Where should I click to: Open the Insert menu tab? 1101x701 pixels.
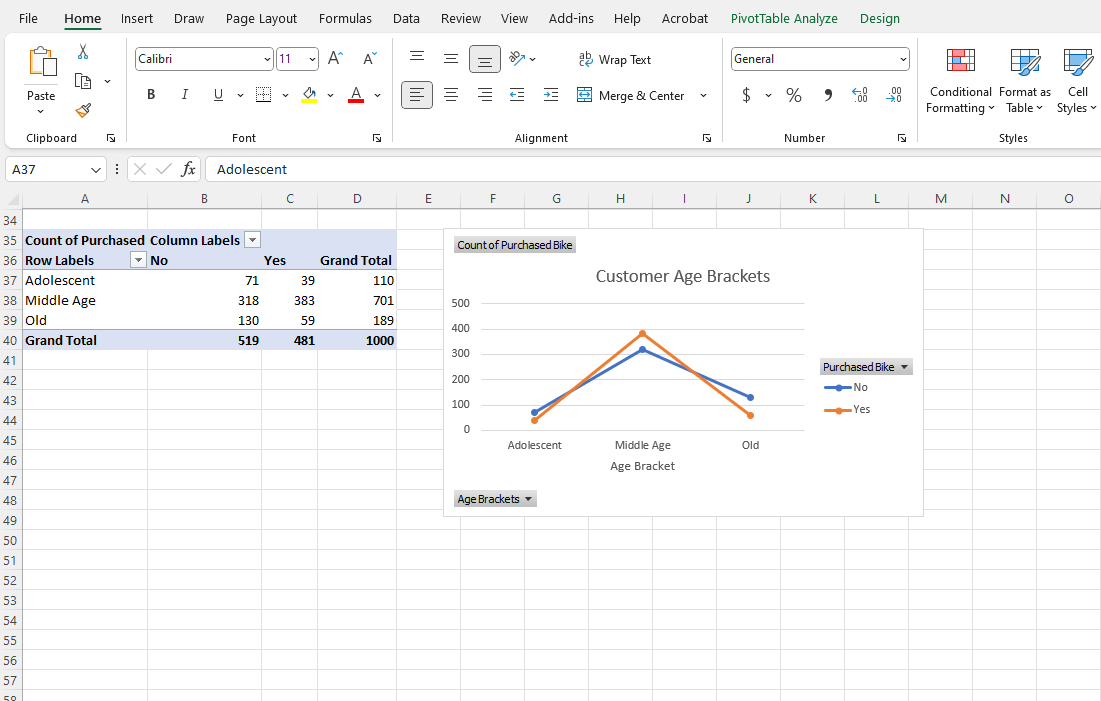click(x=136, y=18)
